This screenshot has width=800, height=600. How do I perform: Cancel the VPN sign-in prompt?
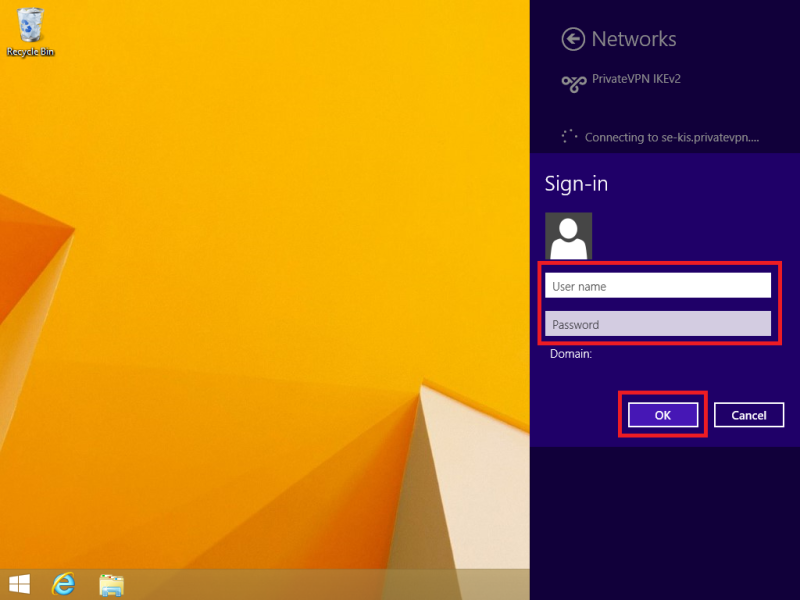pyautogui.click(x=748, y=415)
